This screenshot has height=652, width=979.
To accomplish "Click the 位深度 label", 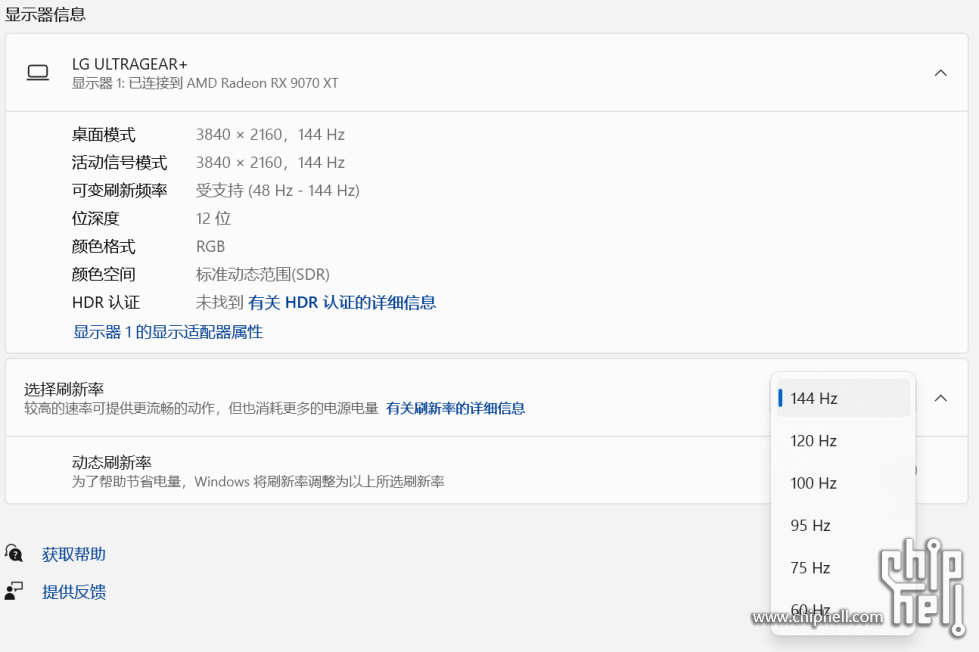I will click(96, 219).
